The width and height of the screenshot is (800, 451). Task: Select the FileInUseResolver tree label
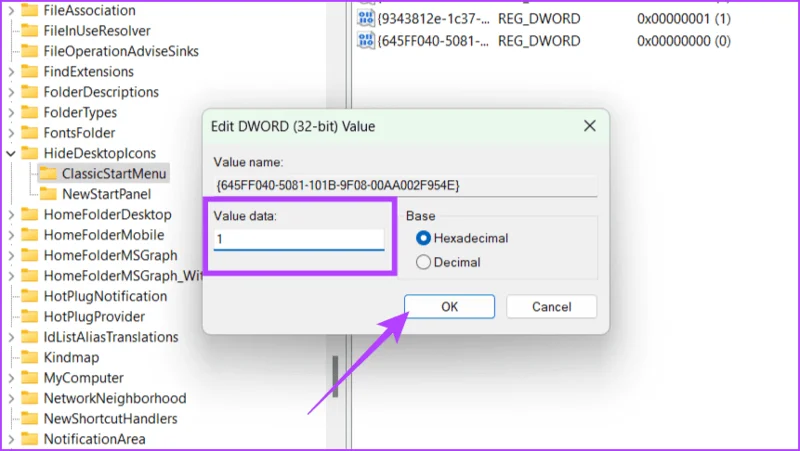[97, 31]
